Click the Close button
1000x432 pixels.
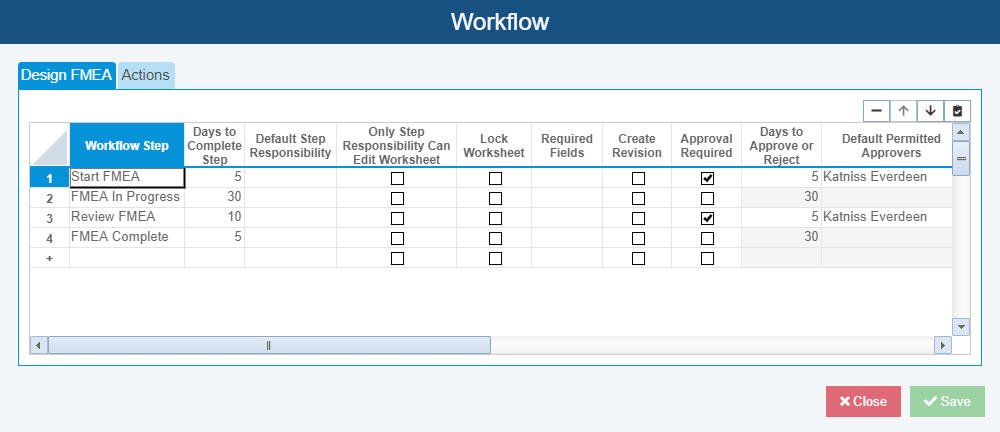863,401
